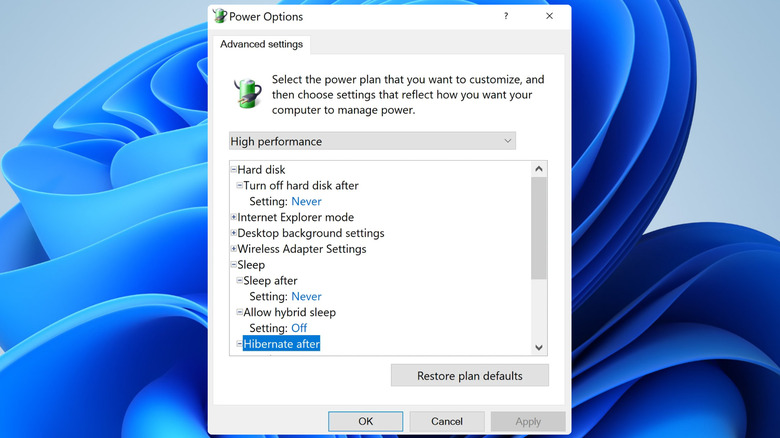Image resolution: width=780 pixels, height=438 pixels.
Task: Open the help question mark button
Action: pyautogui.click(x=506, y=16)
